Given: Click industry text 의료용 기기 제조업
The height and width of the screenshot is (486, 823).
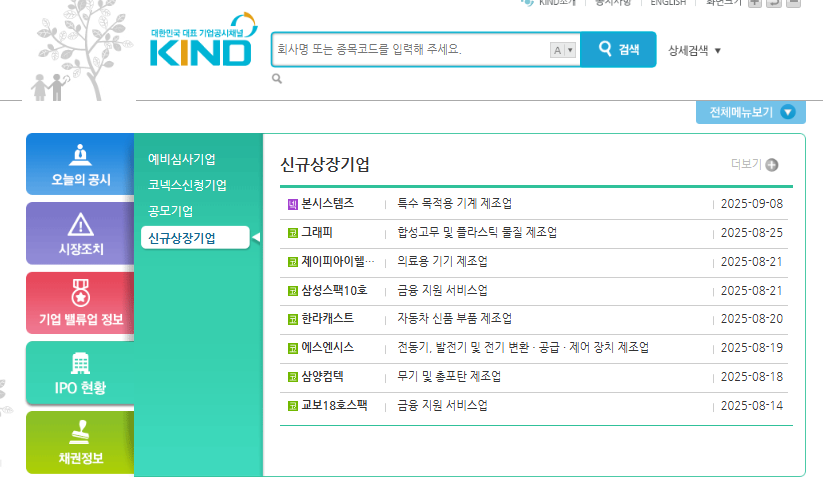Looking at the screenshot, I should click(x=442, y=261).
